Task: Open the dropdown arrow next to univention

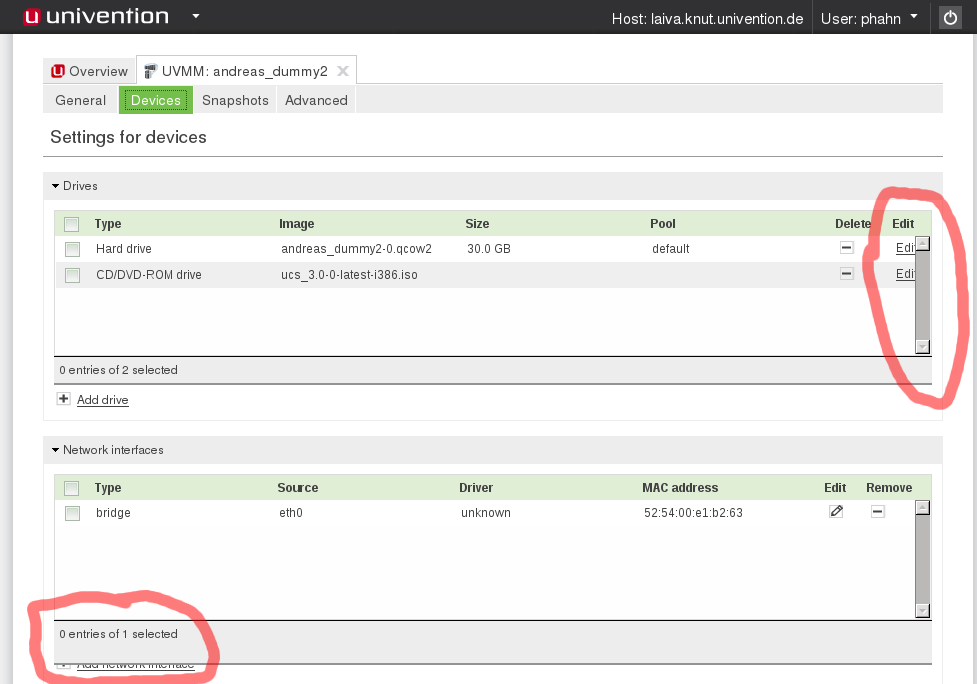Action: 196,17
